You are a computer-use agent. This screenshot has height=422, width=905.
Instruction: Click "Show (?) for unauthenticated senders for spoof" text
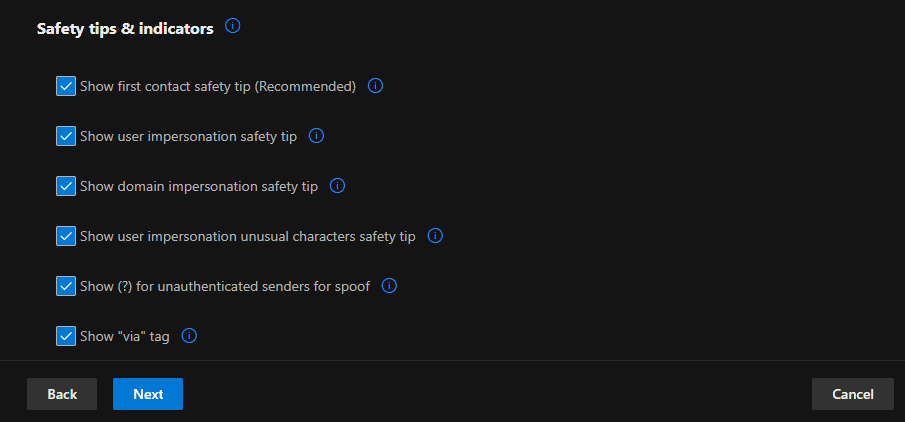point(225,287)
